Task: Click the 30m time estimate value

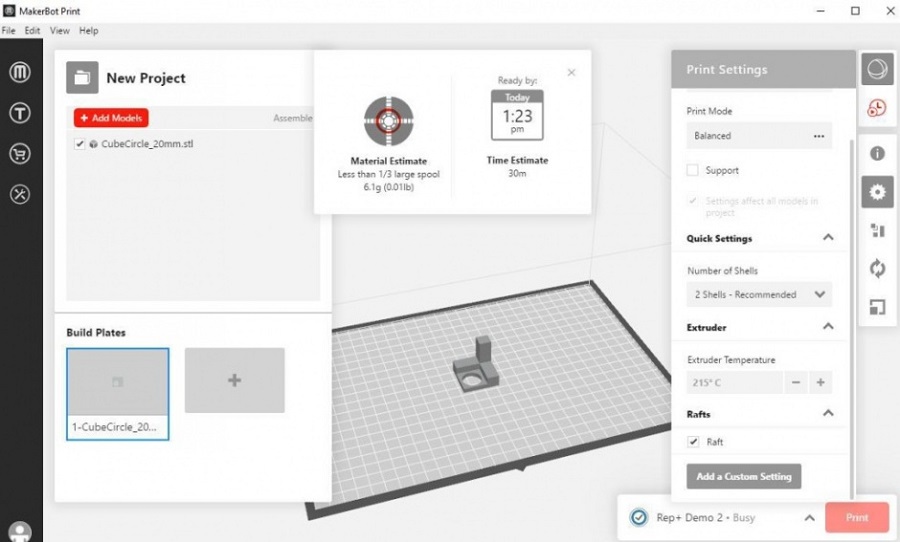Action: tap(517, 173)
